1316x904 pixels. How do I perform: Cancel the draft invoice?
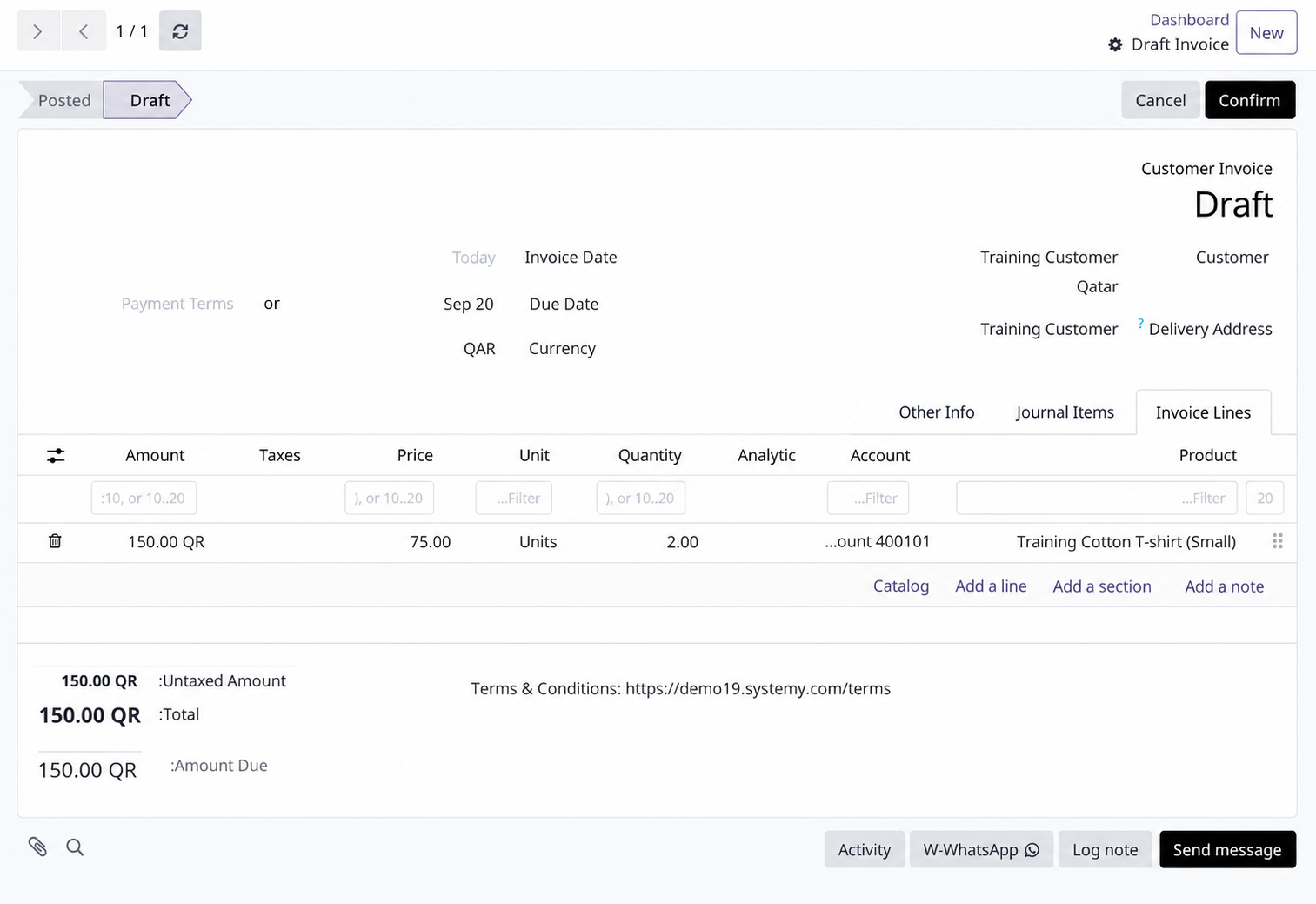coord(1160,100)
